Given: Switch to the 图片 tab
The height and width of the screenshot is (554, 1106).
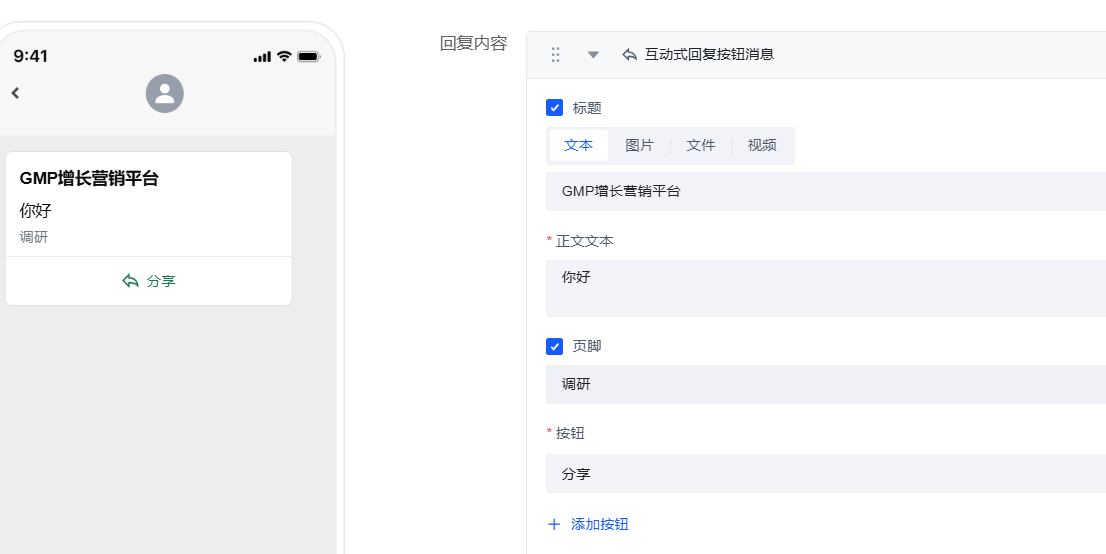Looking at the screenshot, I should pyautogui.click(x=639, y=145).
